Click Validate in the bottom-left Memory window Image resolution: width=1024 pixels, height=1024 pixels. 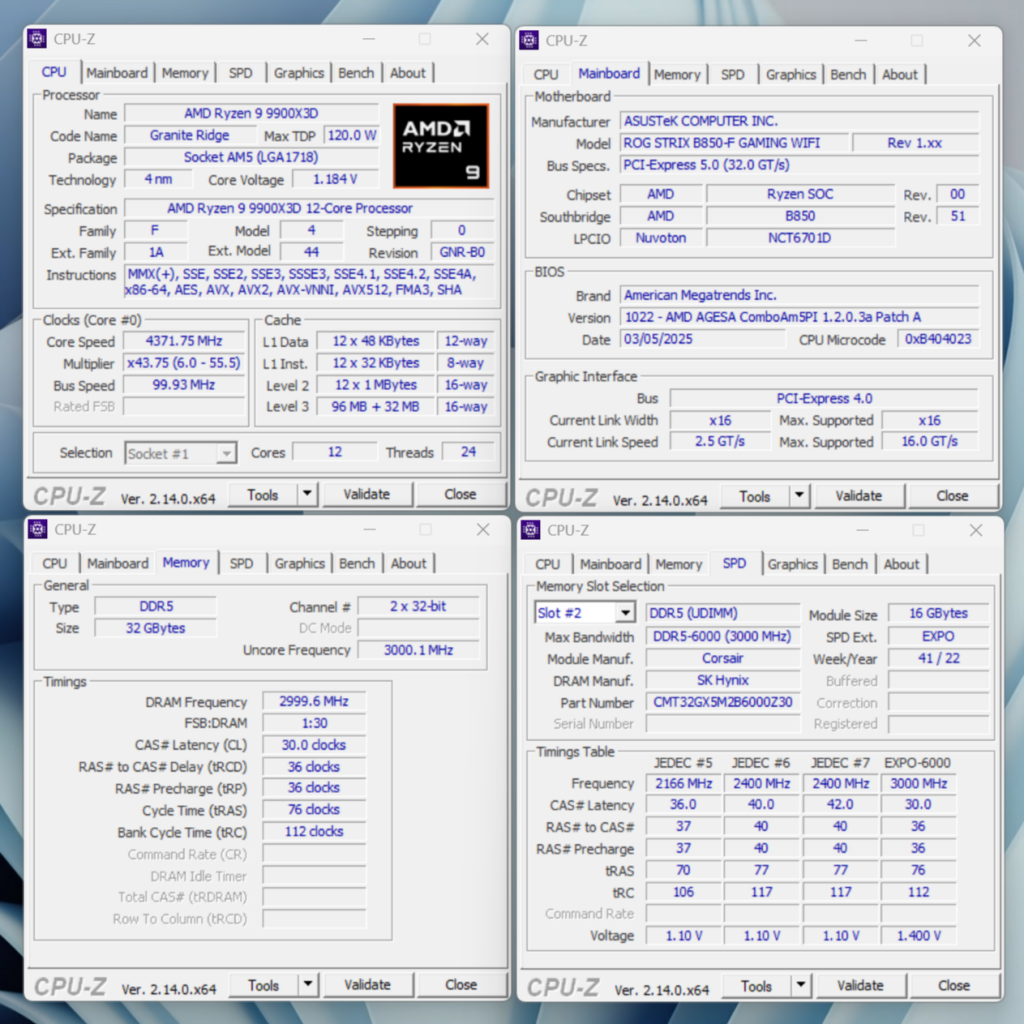tap(368, 984)
